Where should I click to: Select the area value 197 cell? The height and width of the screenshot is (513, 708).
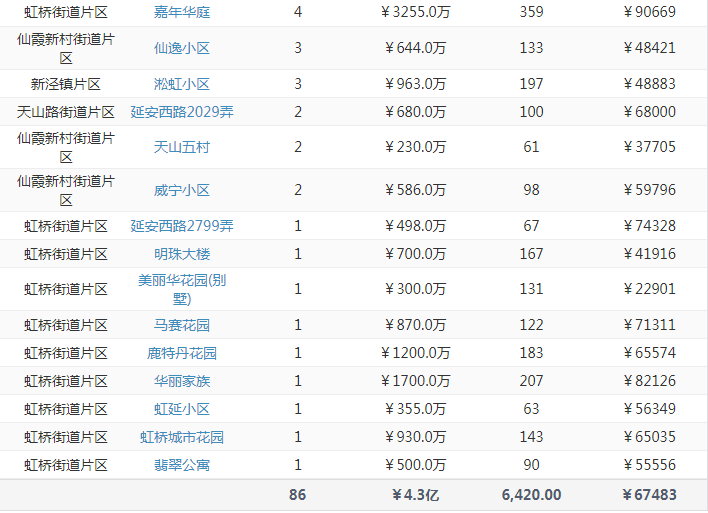(531, 84)
